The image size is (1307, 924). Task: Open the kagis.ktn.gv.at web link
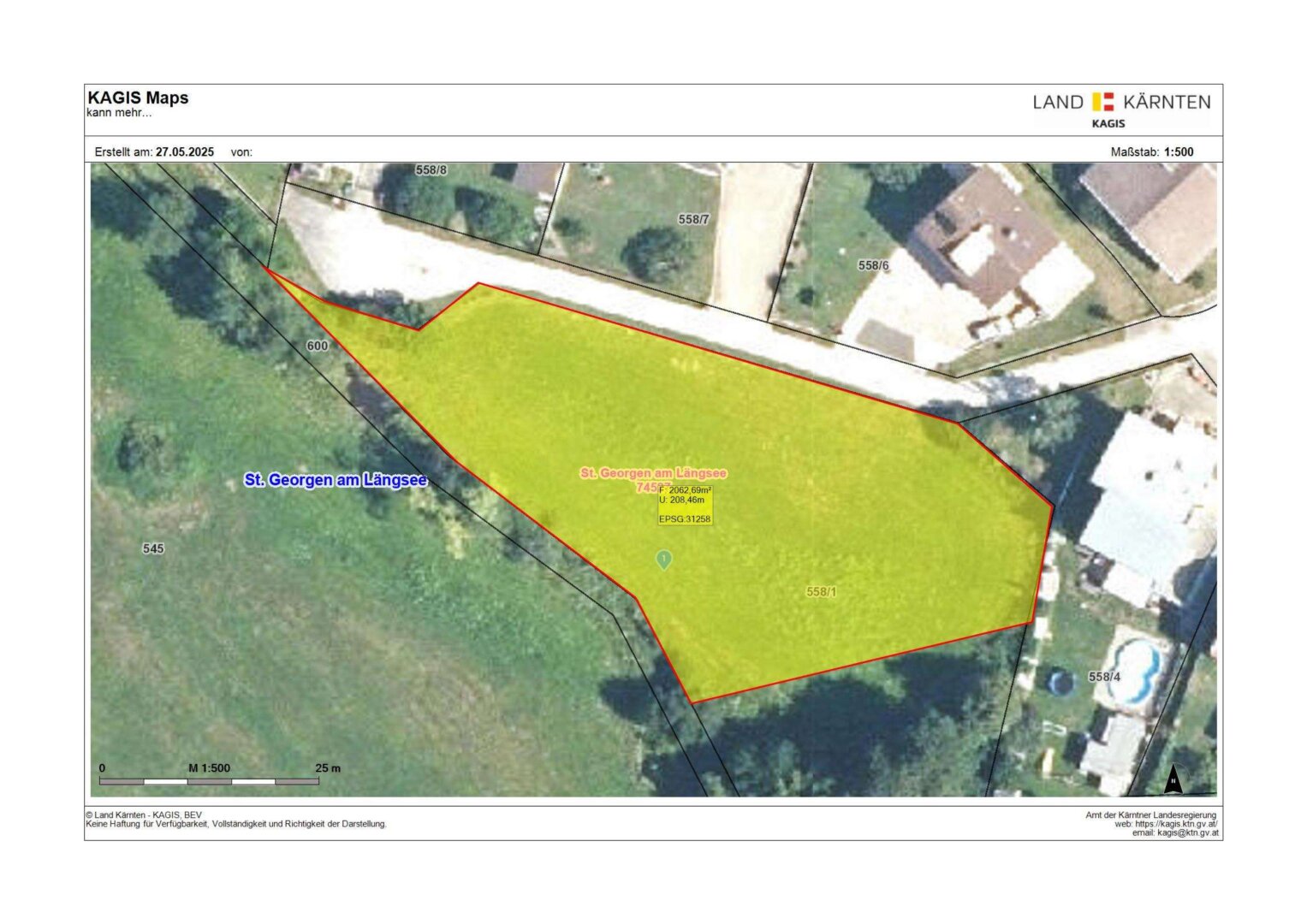coord(1174,824)
